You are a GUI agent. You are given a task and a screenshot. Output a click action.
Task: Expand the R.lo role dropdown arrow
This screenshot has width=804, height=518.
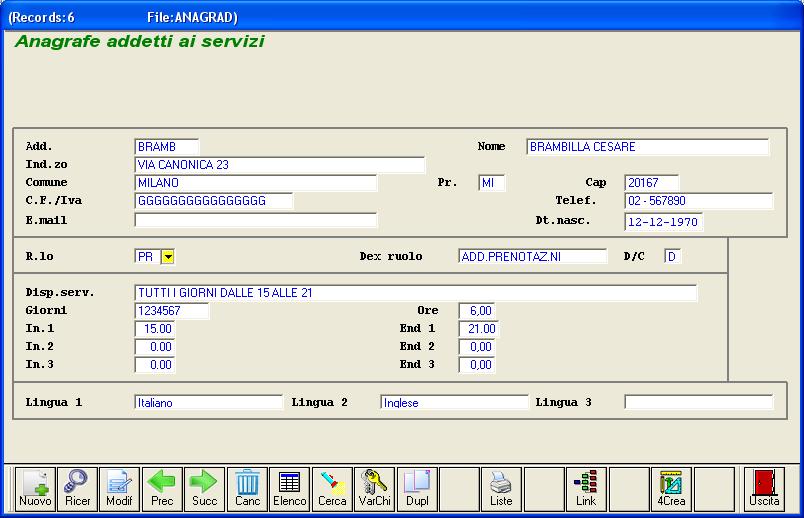pos(168,256)
